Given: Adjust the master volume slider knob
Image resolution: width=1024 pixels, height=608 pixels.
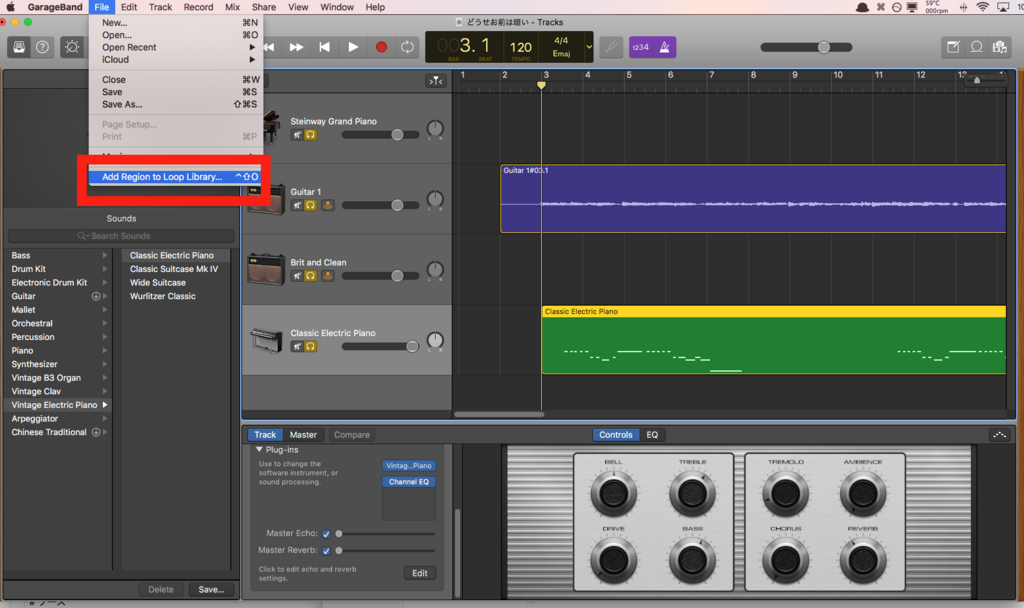Looking at the screenshot, I should point(824,47).
